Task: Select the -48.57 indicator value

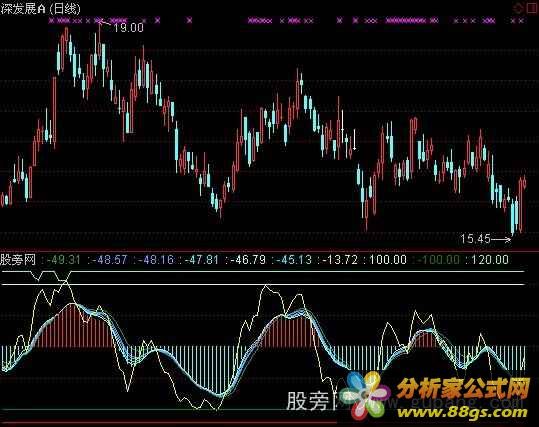Action: click(110, 260)
